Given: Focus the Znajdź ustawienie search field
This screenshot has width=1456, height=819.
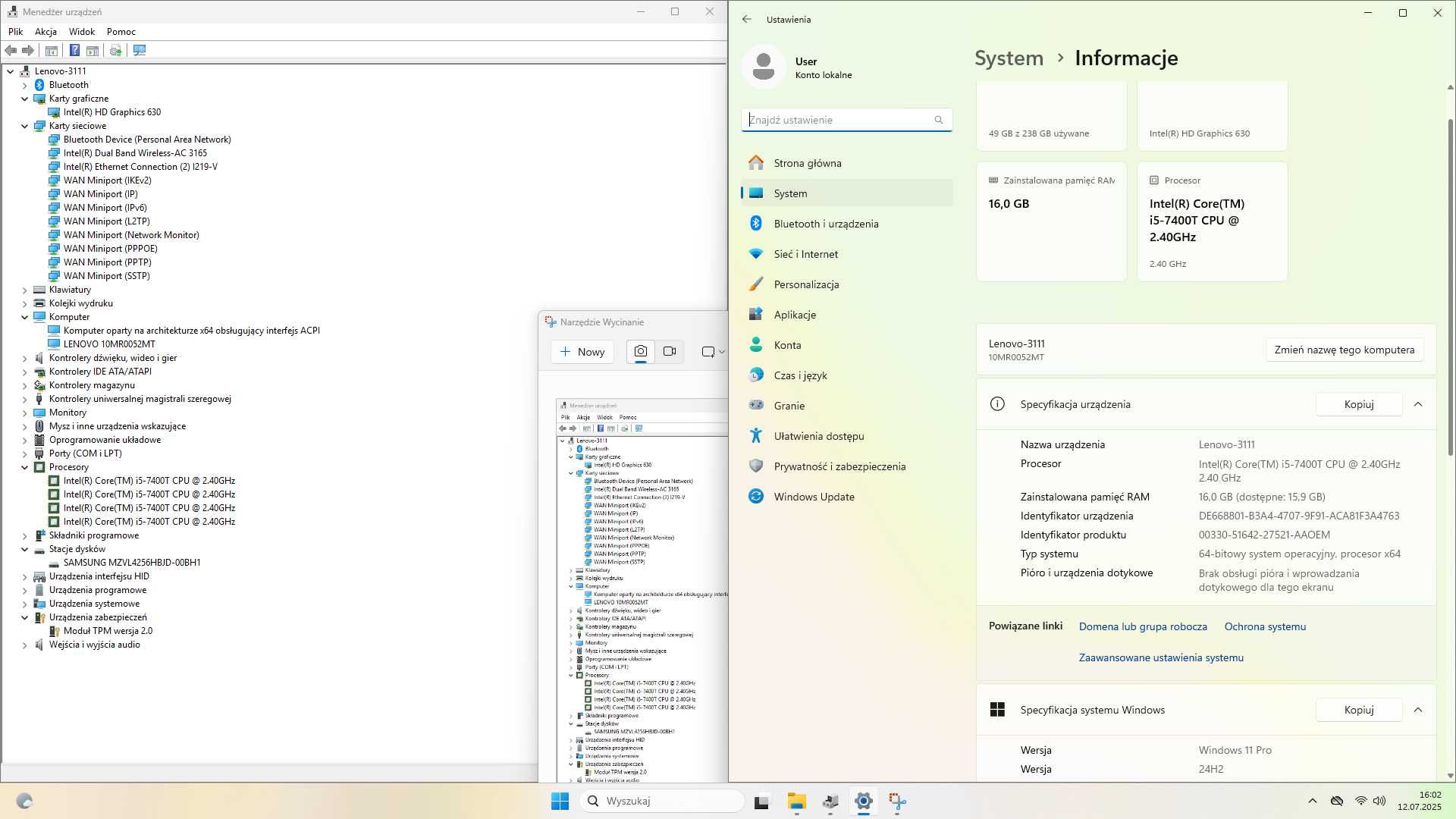Looking at the screenshot, I should (x=846, y=120).
